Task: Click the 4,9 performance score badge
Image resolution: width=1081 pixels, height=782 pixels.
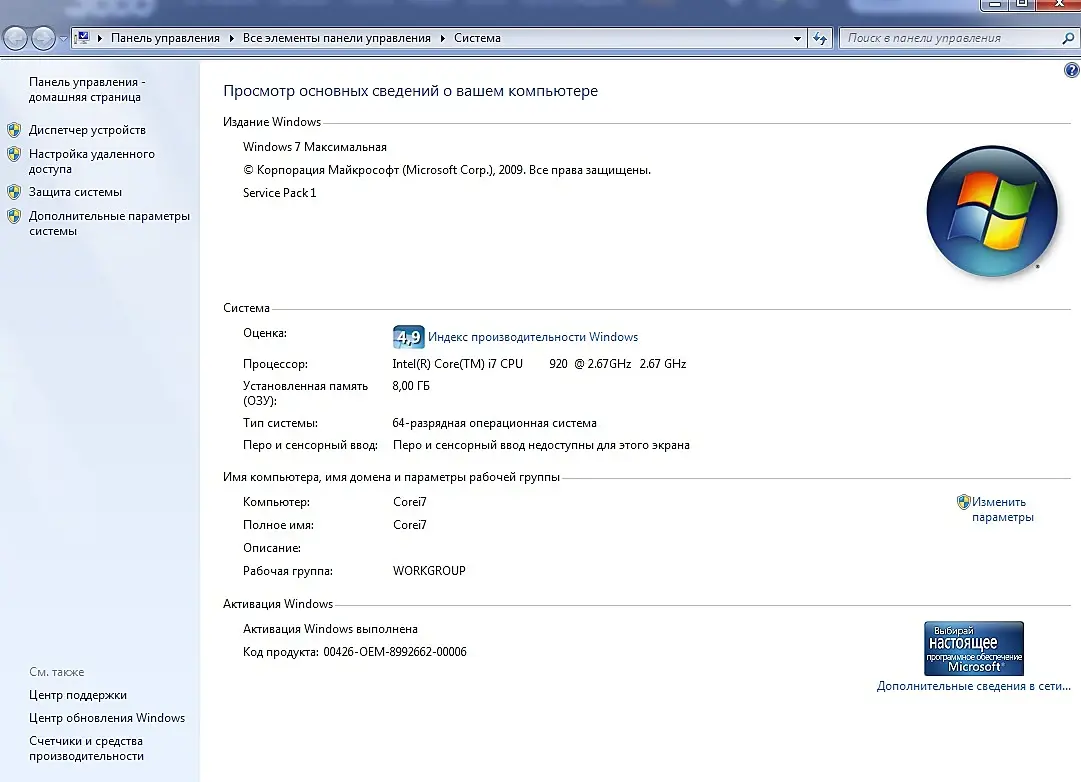Action: (408, 337)
